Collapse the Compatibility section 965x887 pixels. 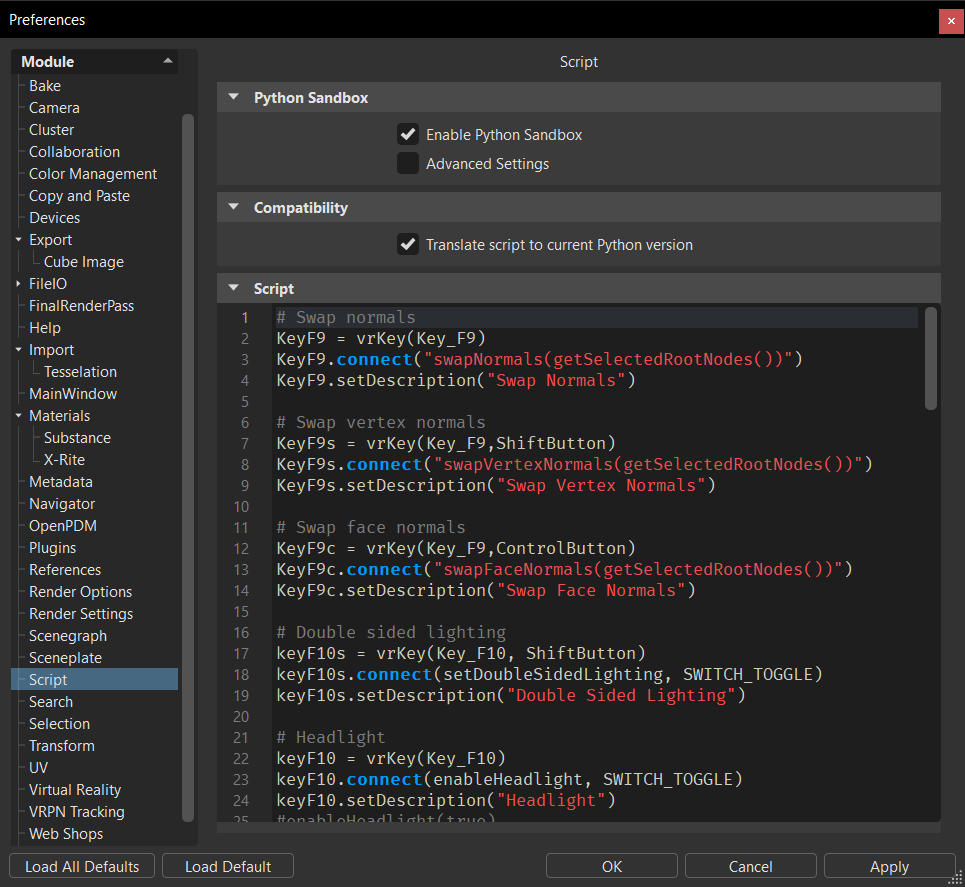(x=233, y=207)
